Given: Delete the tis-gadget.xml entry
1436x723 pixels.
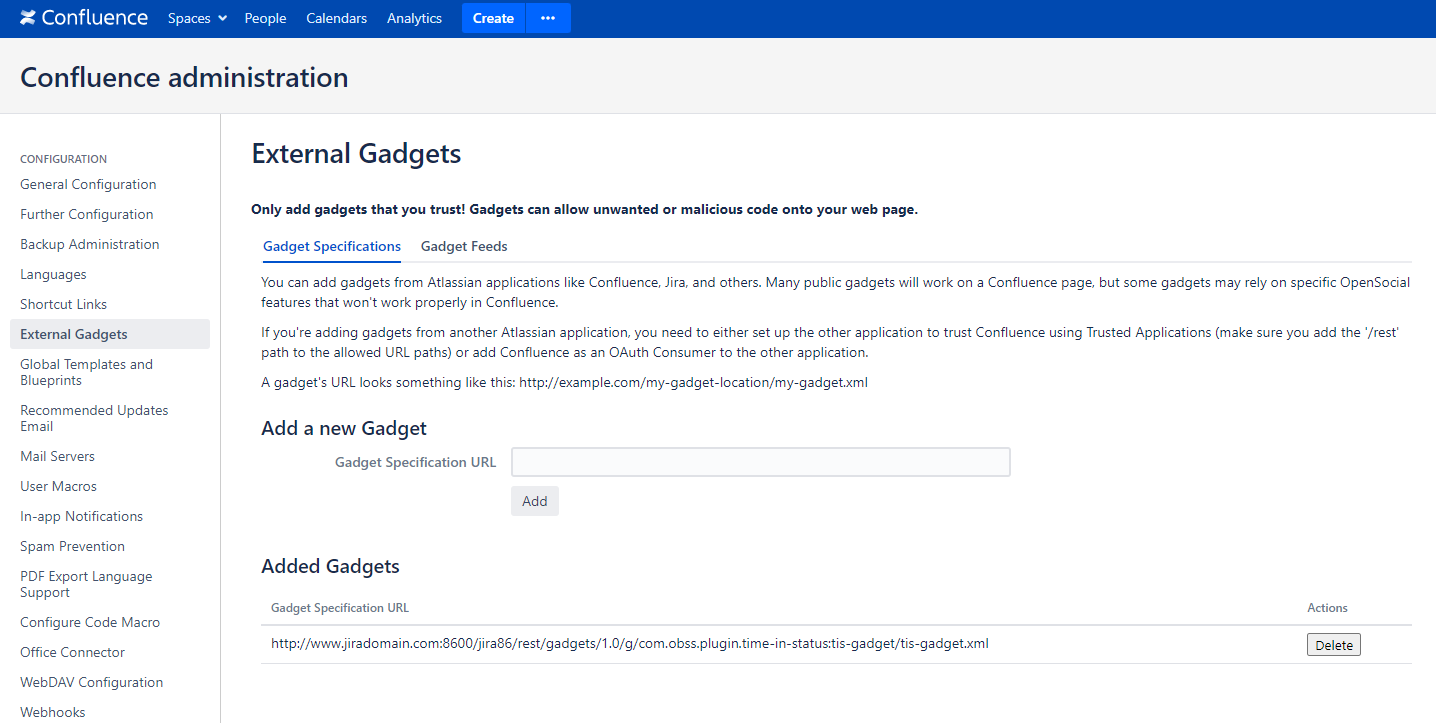Looking at the screenshot, I should (x=1333, y=645).
